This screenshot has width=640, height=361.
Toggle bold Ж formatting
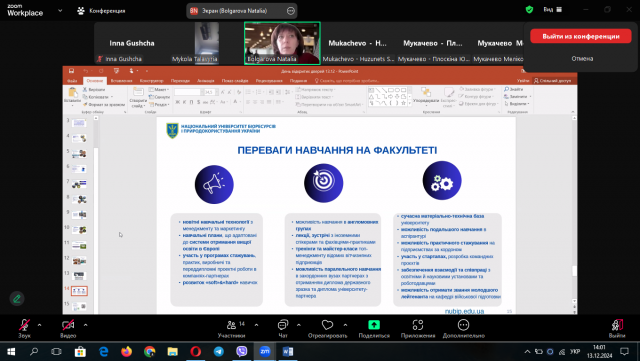[178, 102]
